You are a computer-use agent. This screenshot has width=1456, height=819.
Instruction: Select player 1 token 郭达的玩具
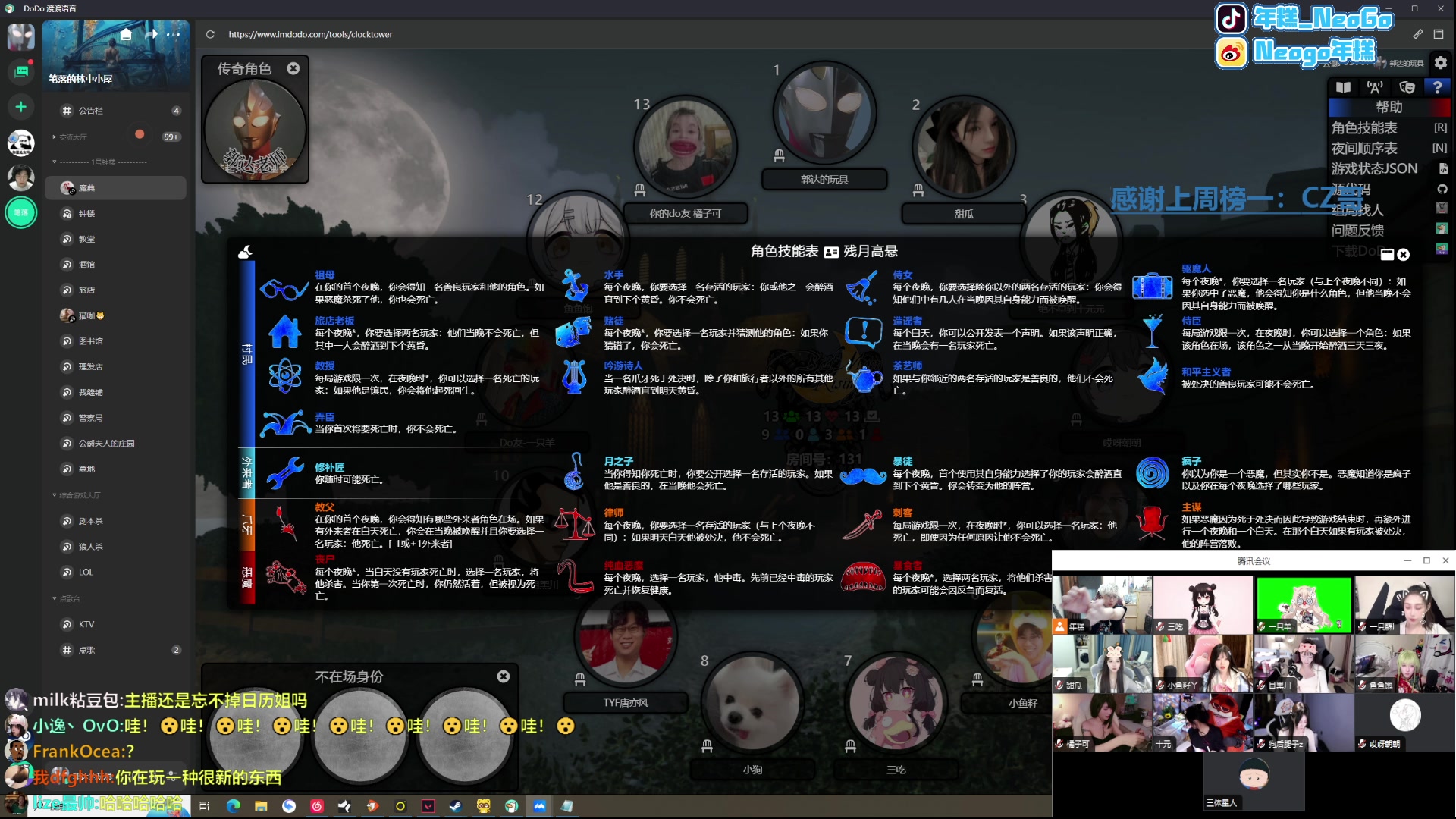pos(824,113)
